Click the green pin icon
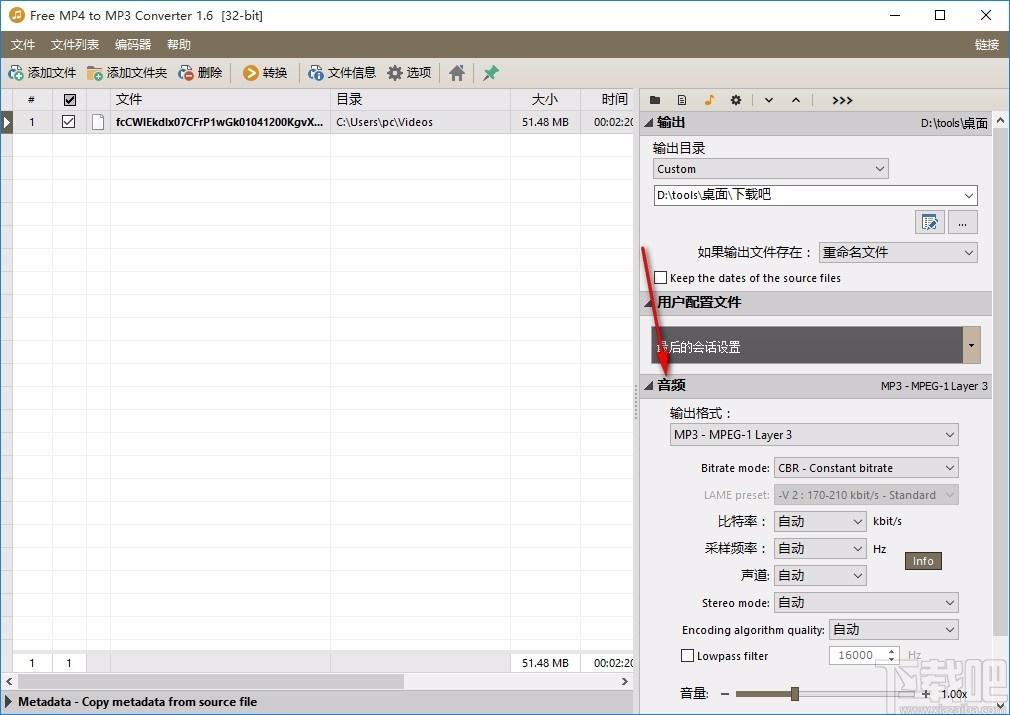 pos(491,73)
